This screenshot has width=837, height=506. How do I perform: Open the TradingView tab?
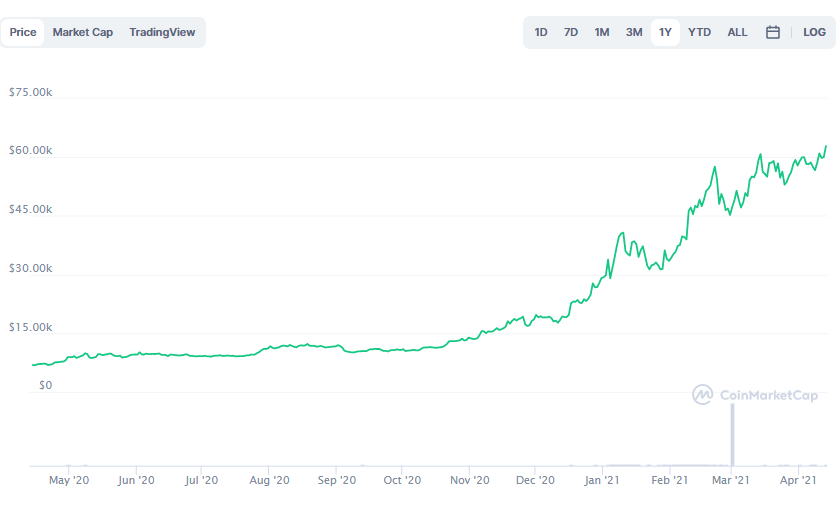click(162, 32)
